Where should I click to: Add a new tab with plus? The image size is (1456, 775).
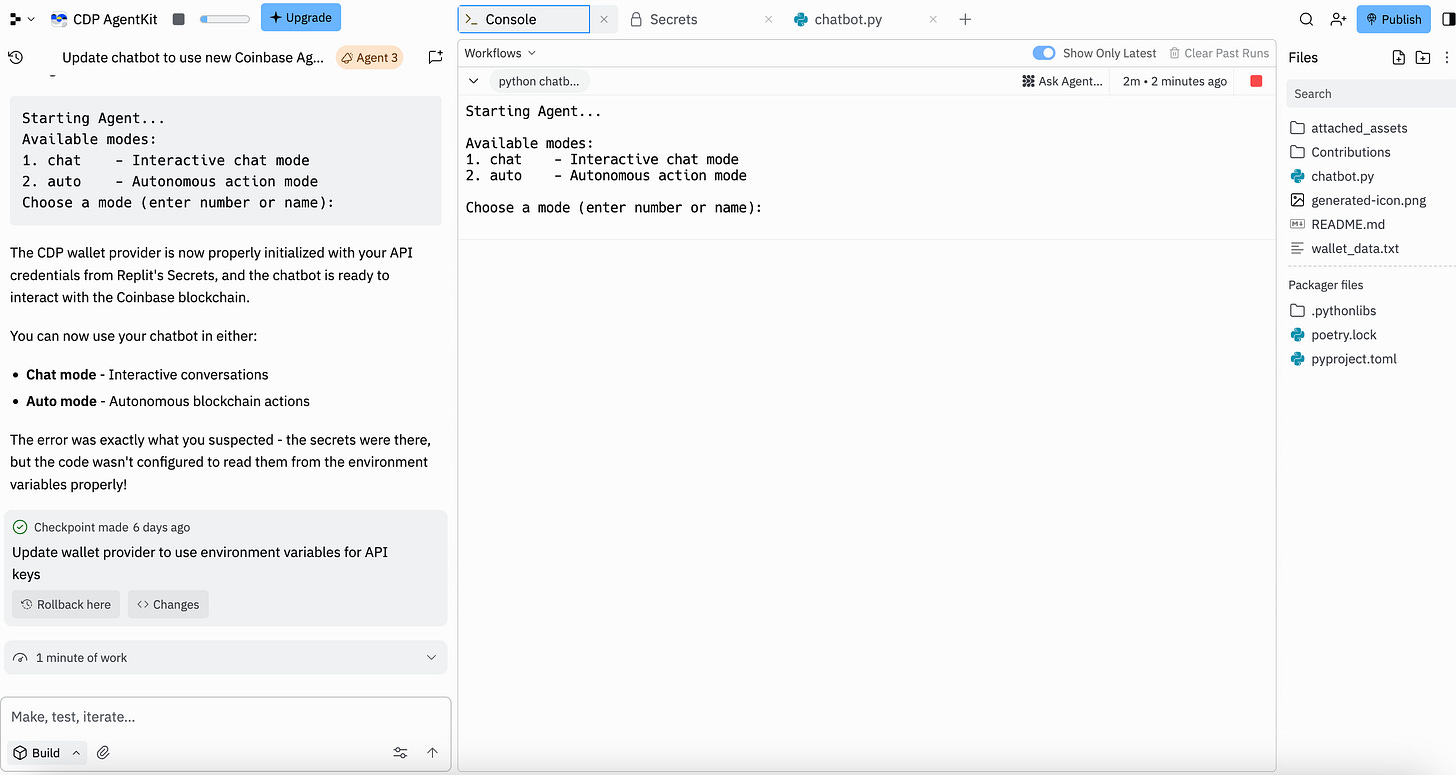[x=965, y=19]
